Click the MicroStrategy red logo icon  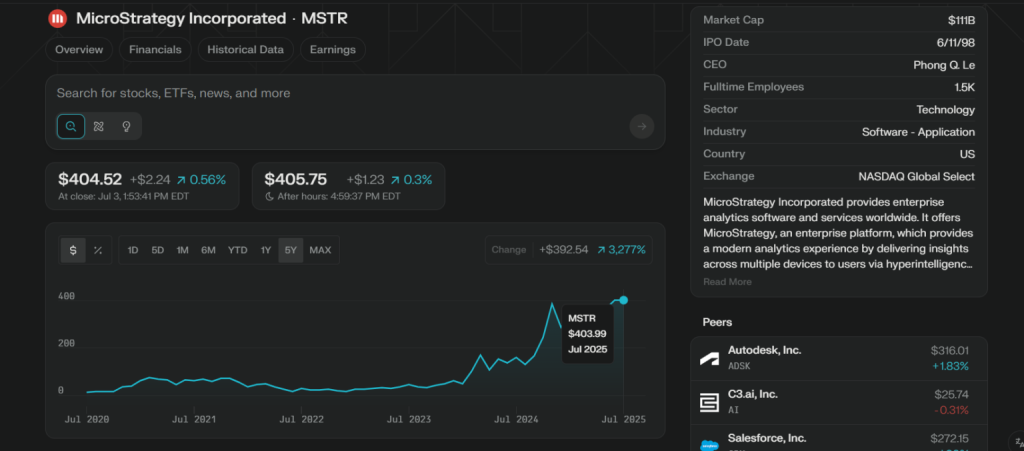click(58, 19)
